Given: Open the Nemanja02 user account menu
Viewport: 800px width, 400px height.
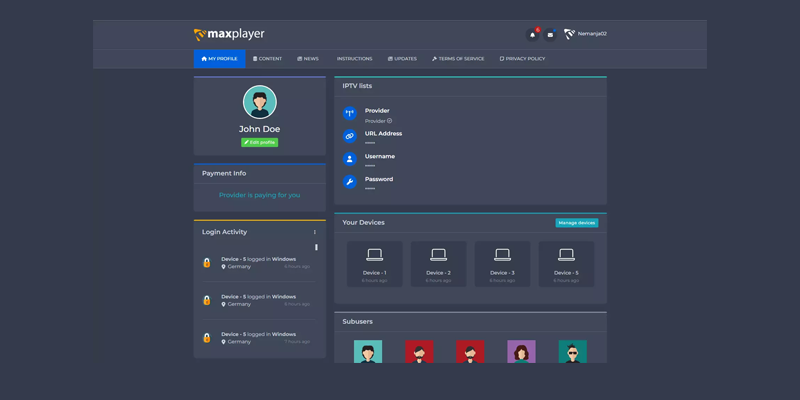Looking at the screenshot, I should click(585, 34).
